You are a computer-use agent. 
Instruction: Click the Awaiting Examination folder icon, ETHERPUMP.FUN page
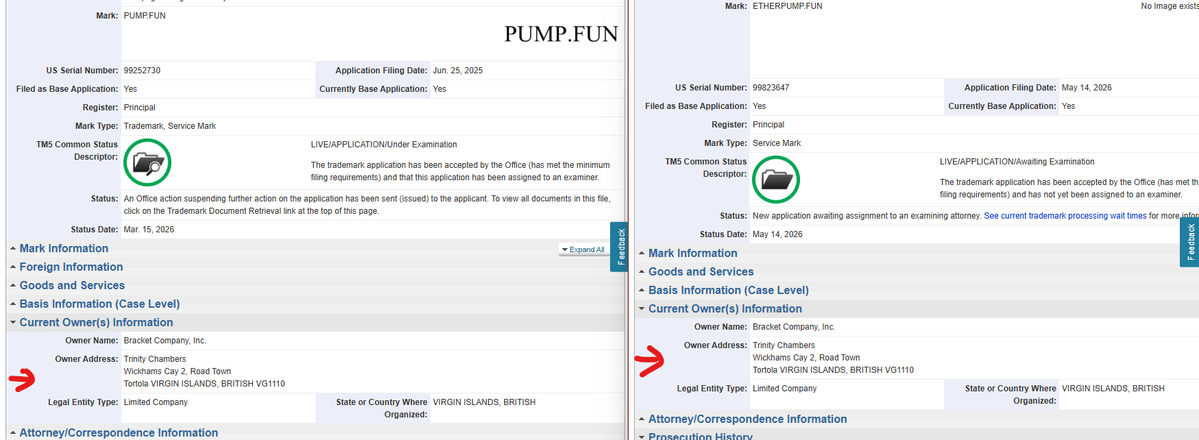[x=776, y=180]
